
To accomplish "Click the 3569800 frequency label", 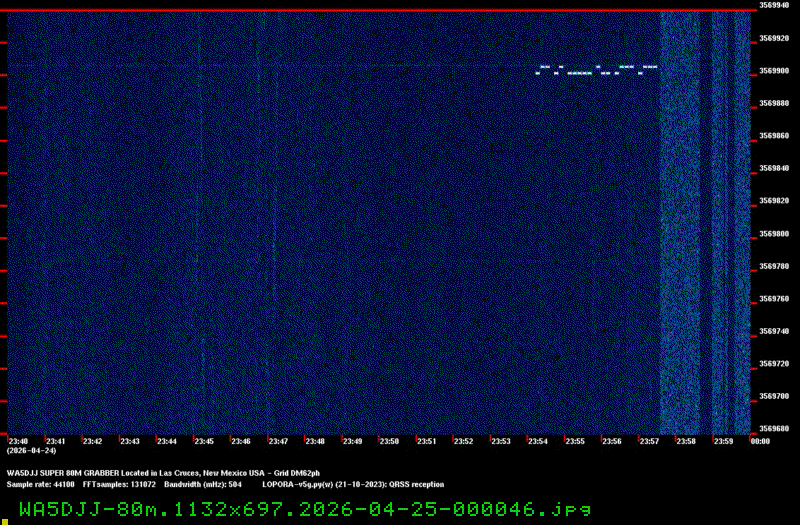I will pos(777,234).
